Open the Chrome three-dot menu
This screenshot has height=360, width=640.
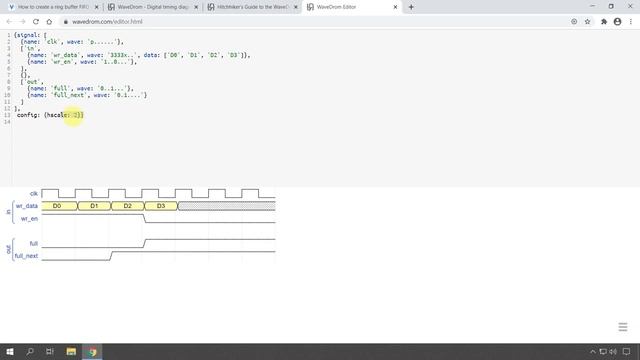click(x=631, y=22)
